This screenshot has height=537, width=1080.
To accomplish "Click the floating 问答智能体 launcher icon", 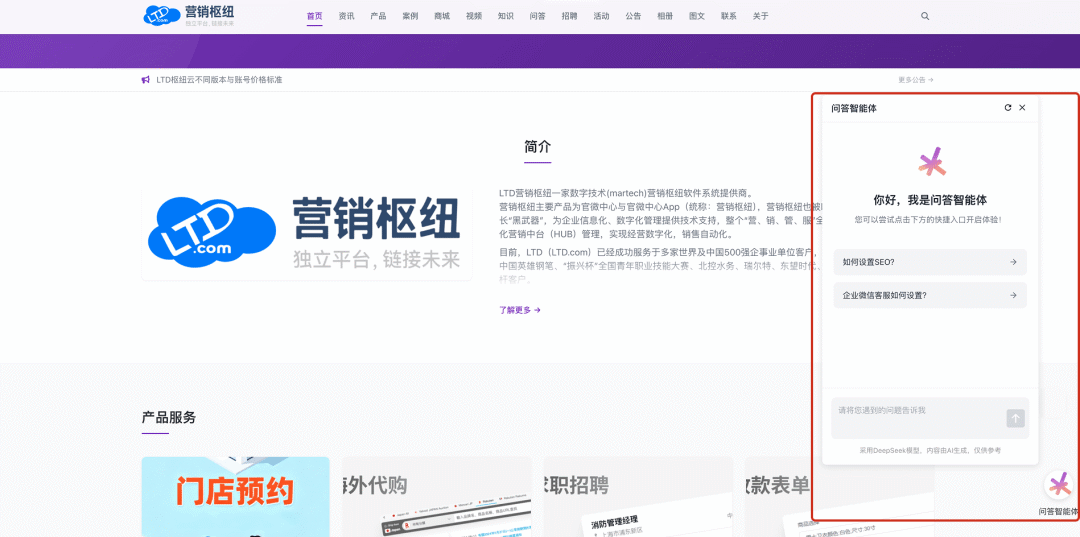I will 1058,486.
